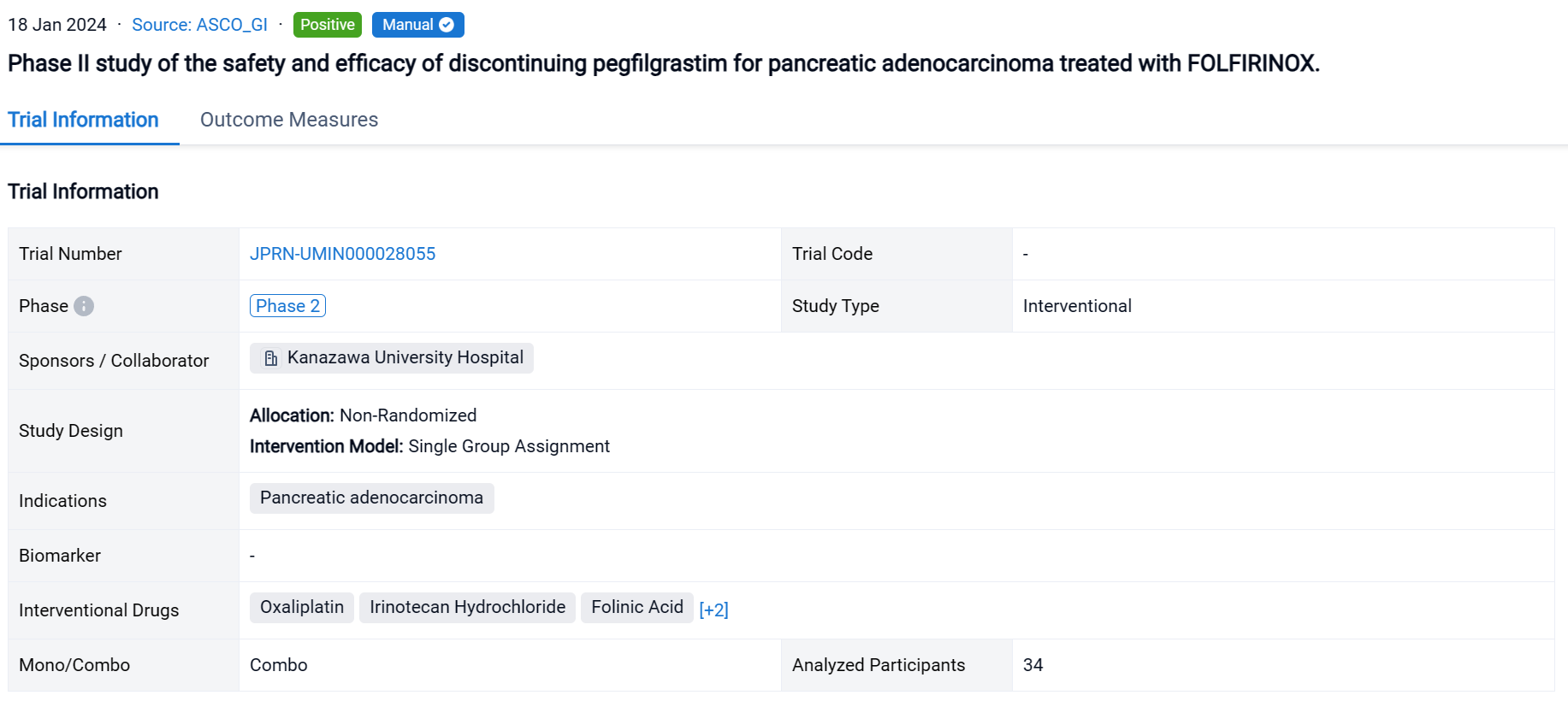
Task: Select the Trial Information tab
Action: pos(83,120)
